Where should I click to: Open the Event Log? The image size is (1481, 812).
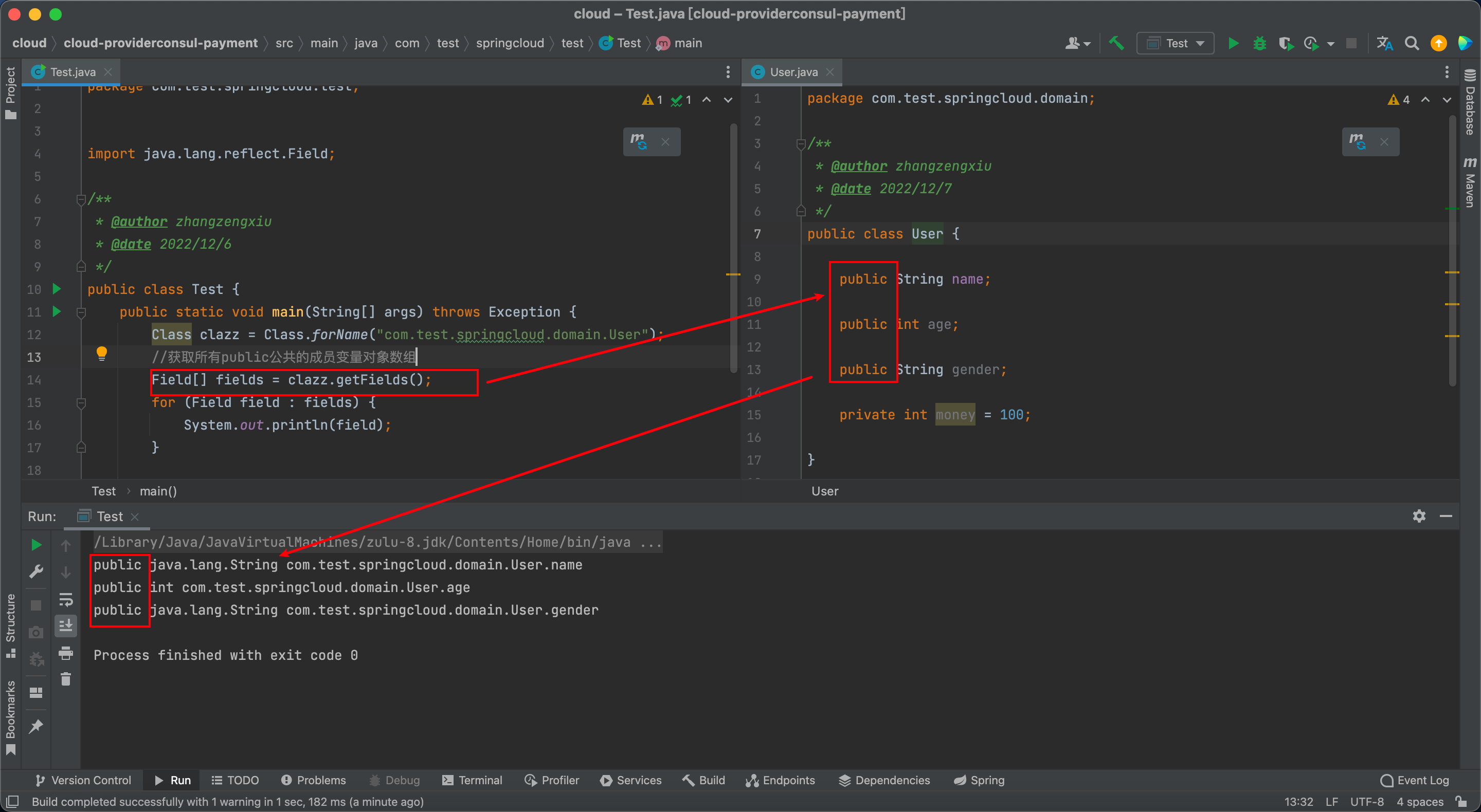pyautogui.click(x=1414, y=780)
